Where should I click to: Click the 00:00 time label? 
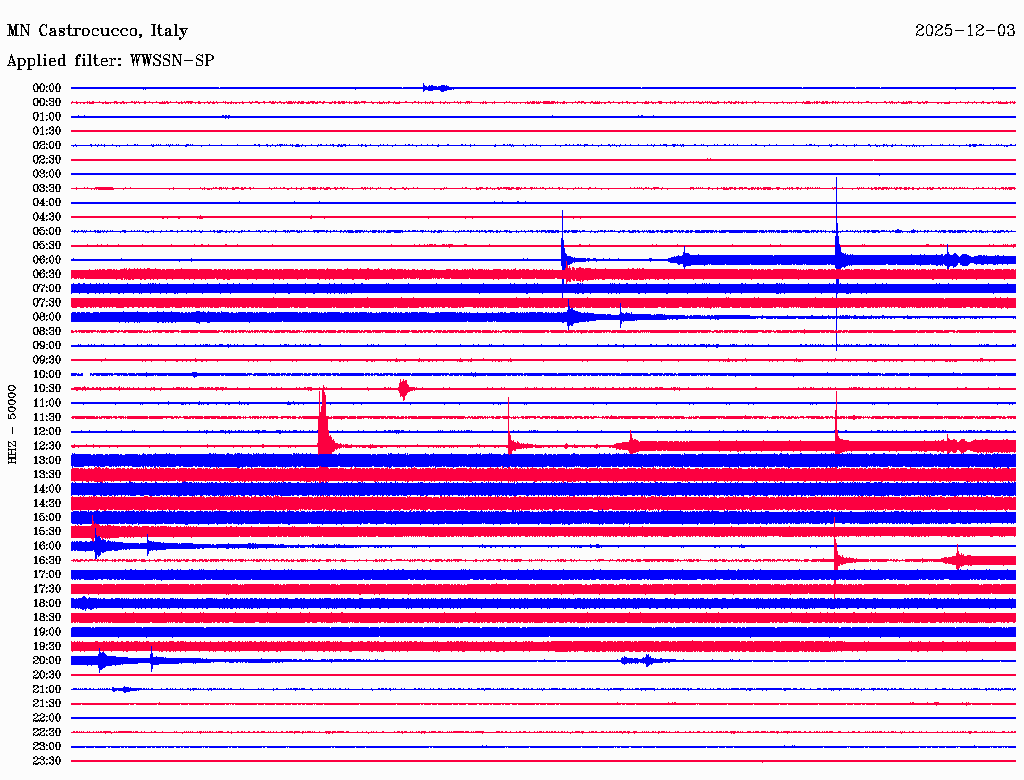coord(47,88)
